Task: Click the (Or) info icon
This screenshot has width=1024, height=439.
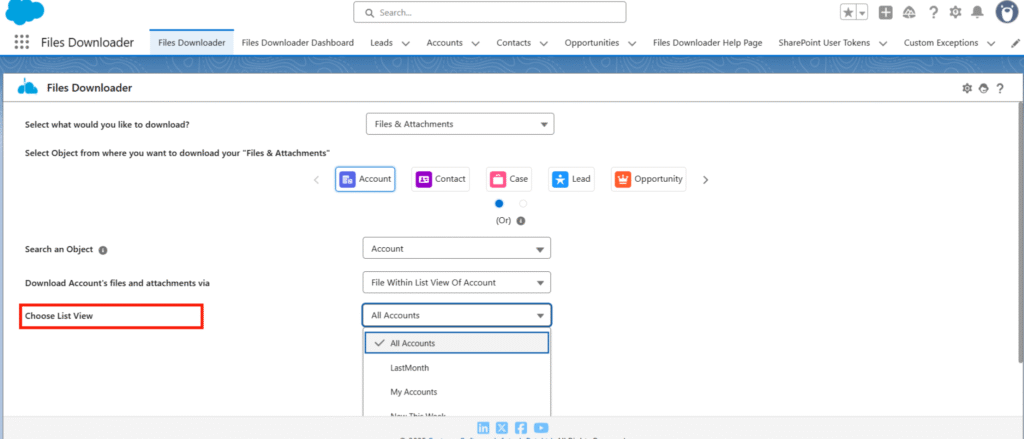Action: [520, 221]
